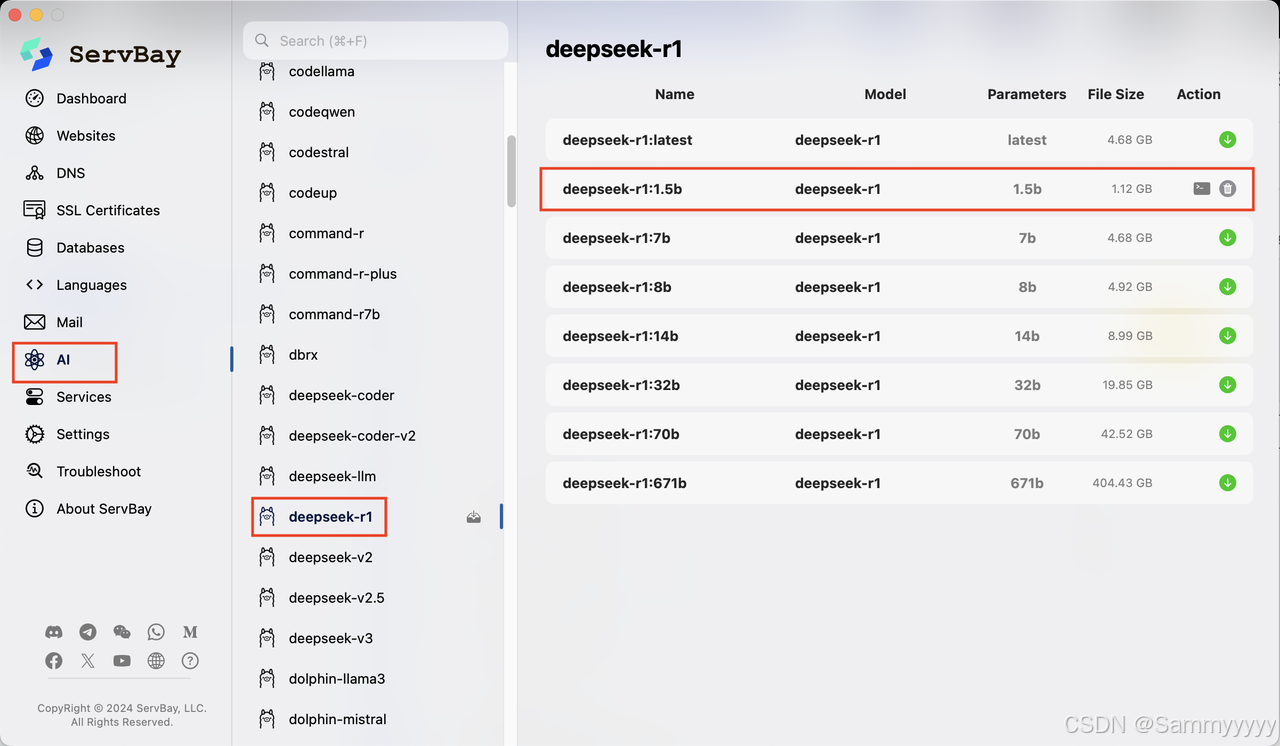1280x746 pixels.
Task: Click the File Size column header
Action: pos(1116,94)
